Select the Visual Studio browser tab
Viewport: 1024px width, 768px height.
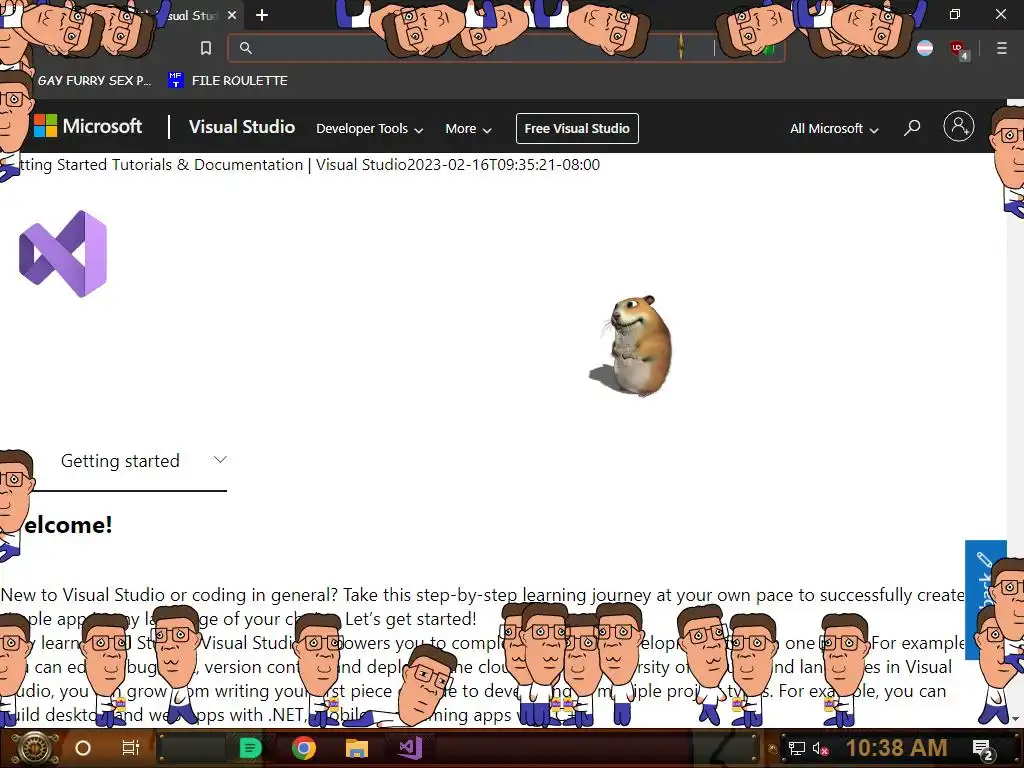pyautogui.click(x=189, y=15)
